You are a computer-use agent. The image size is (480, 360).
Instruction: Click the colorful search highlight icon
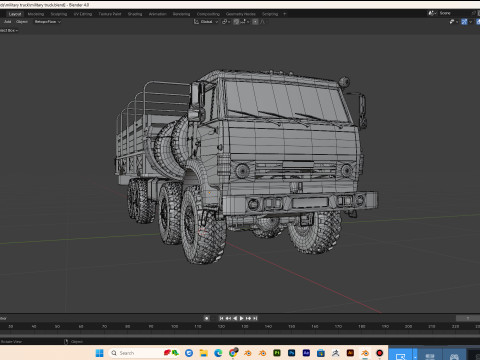coord(171,353)
